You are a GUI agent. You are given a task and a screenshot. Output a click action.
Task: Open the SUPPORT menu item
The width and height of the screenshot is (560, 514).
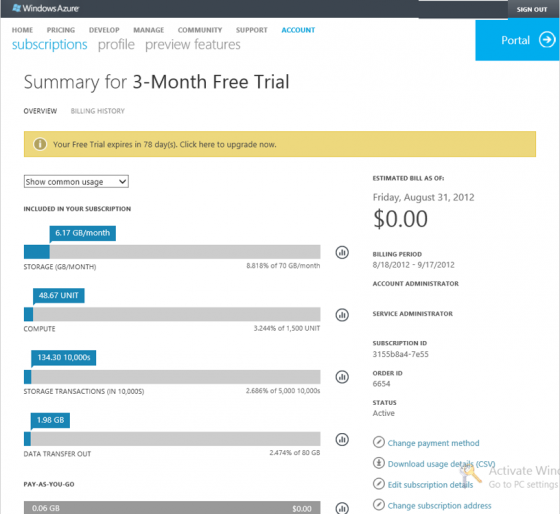point(251,30)
